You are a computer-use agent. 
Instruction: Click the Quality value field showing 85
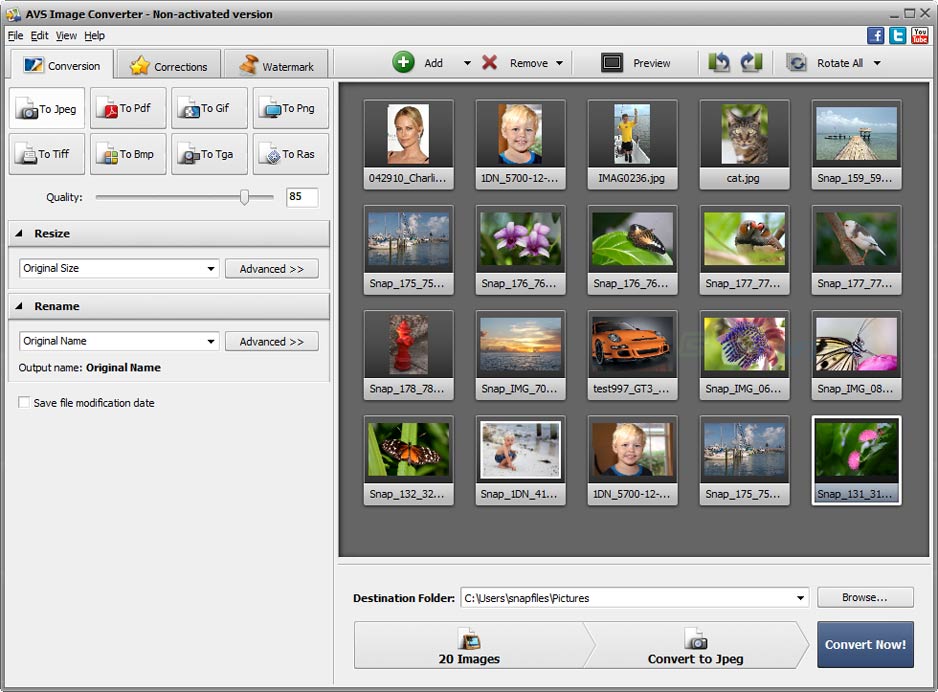click(302, 197)
